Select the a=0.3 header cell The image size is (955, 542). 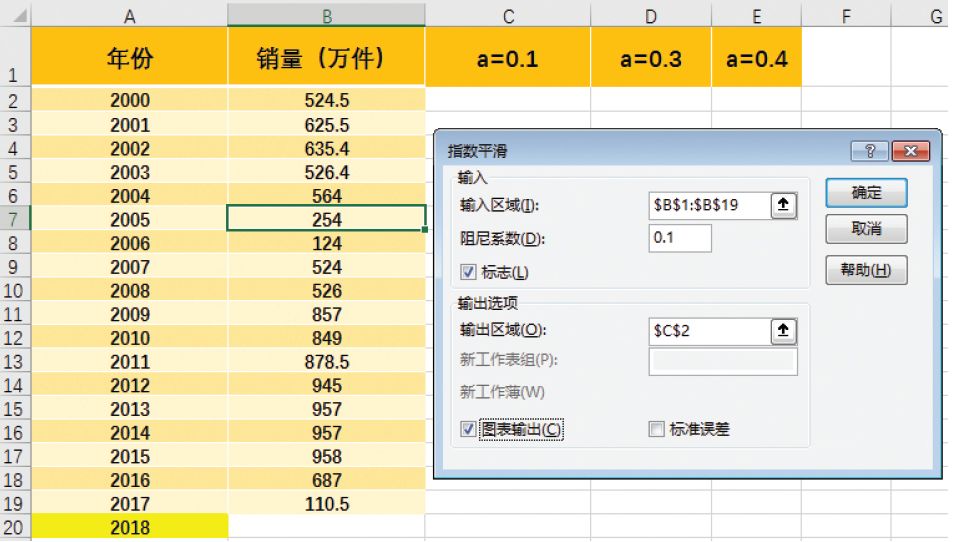650,57
